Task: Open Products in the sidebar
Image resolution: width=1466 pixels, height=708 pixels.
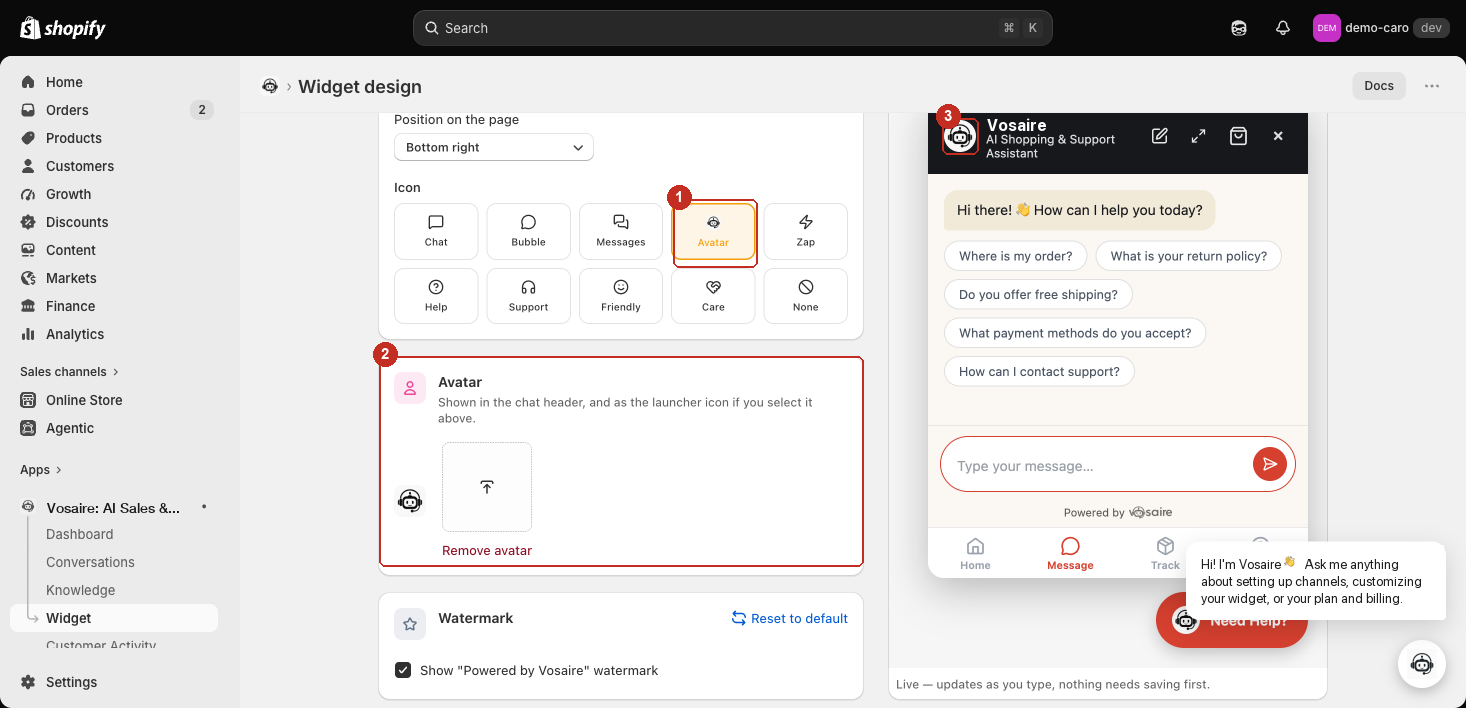Action: click(114, 138)
